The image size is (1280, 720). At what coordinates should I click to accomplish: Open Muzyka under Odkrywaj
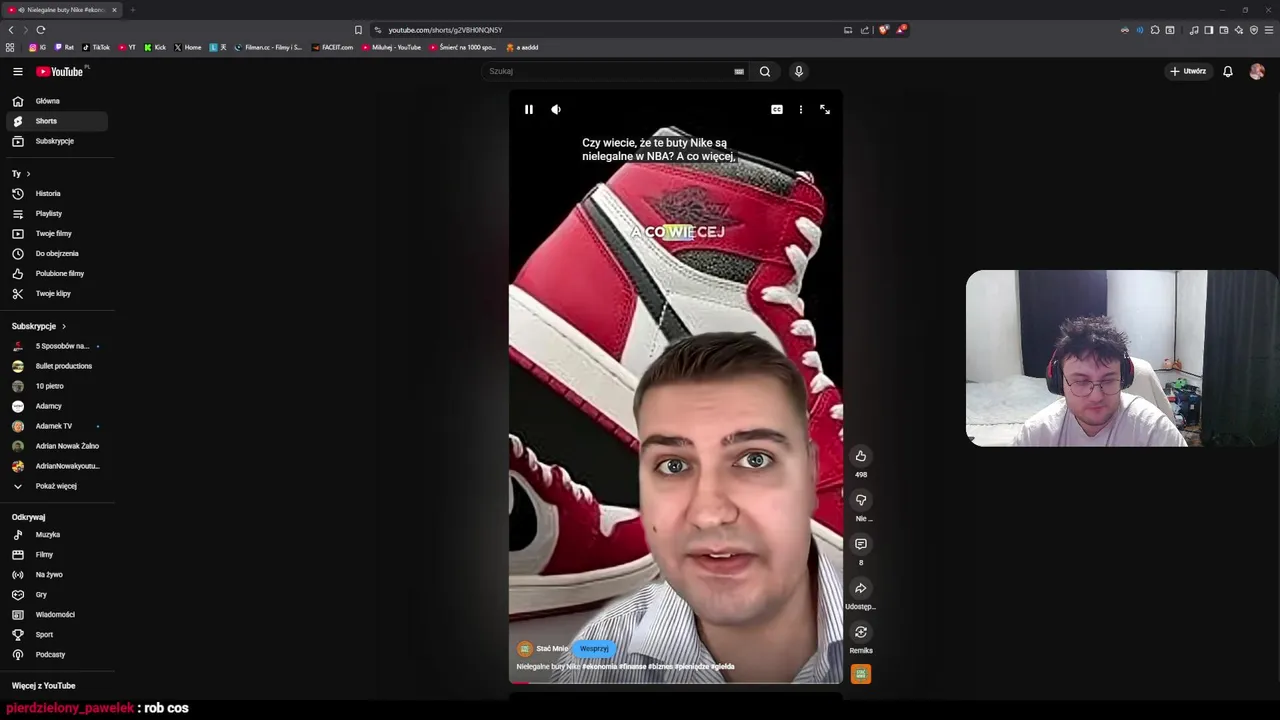(57, 534)
